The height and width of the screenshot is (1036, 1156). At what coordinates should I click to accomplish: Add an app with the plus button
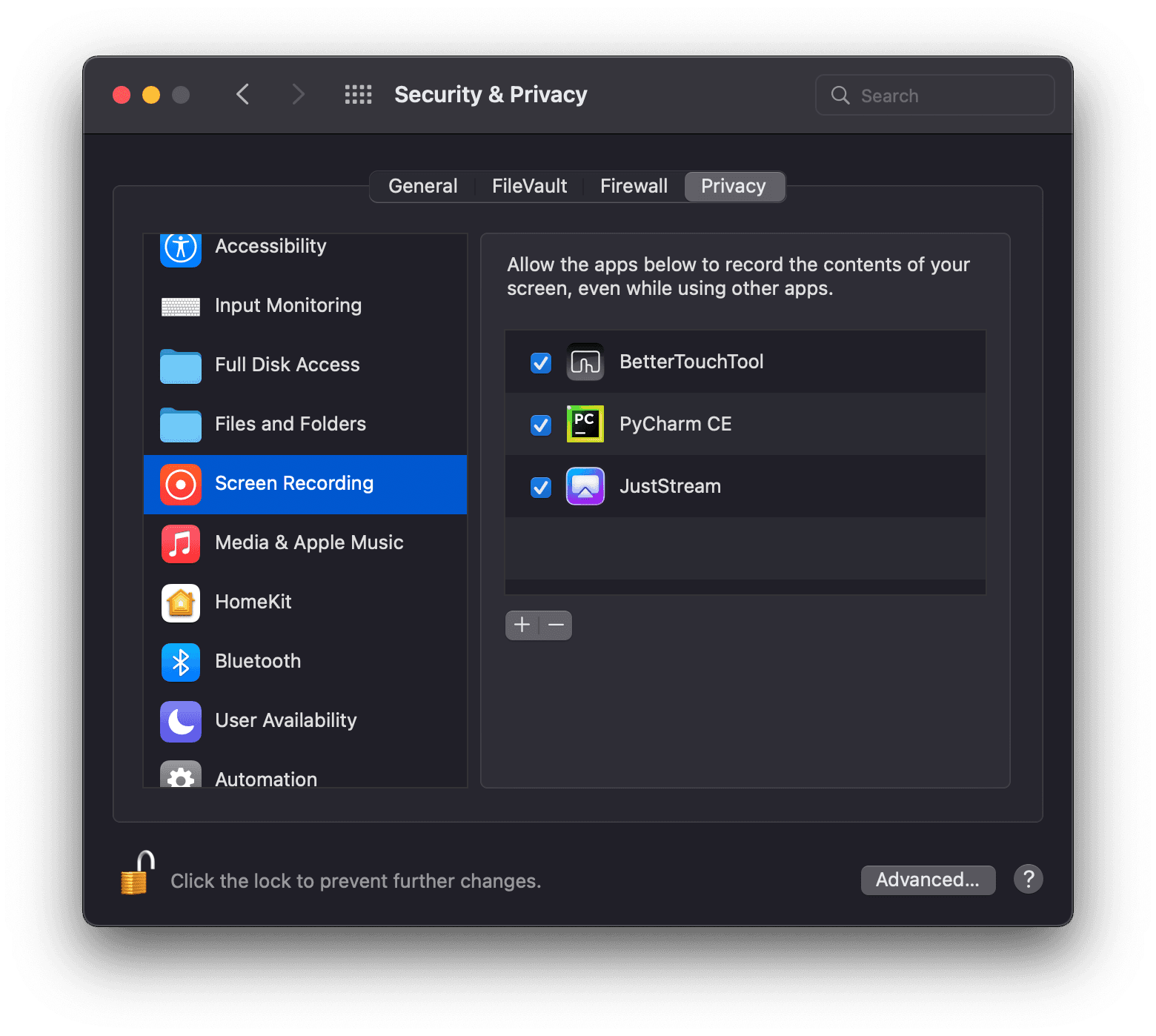coord(522,625)
